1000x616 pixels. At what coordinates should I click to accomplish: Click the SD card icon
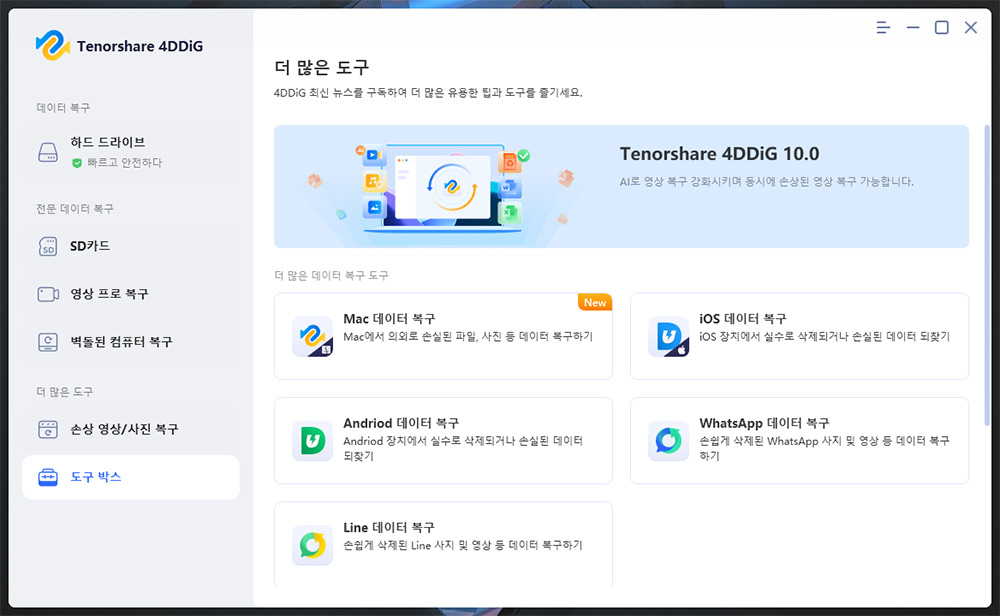click(48, 246)
